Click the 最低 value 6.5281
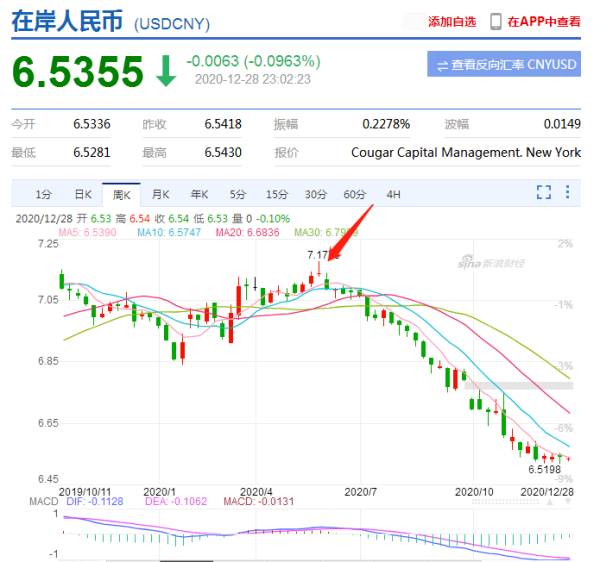The image size is (600, 562). click(x=92, y=152)
